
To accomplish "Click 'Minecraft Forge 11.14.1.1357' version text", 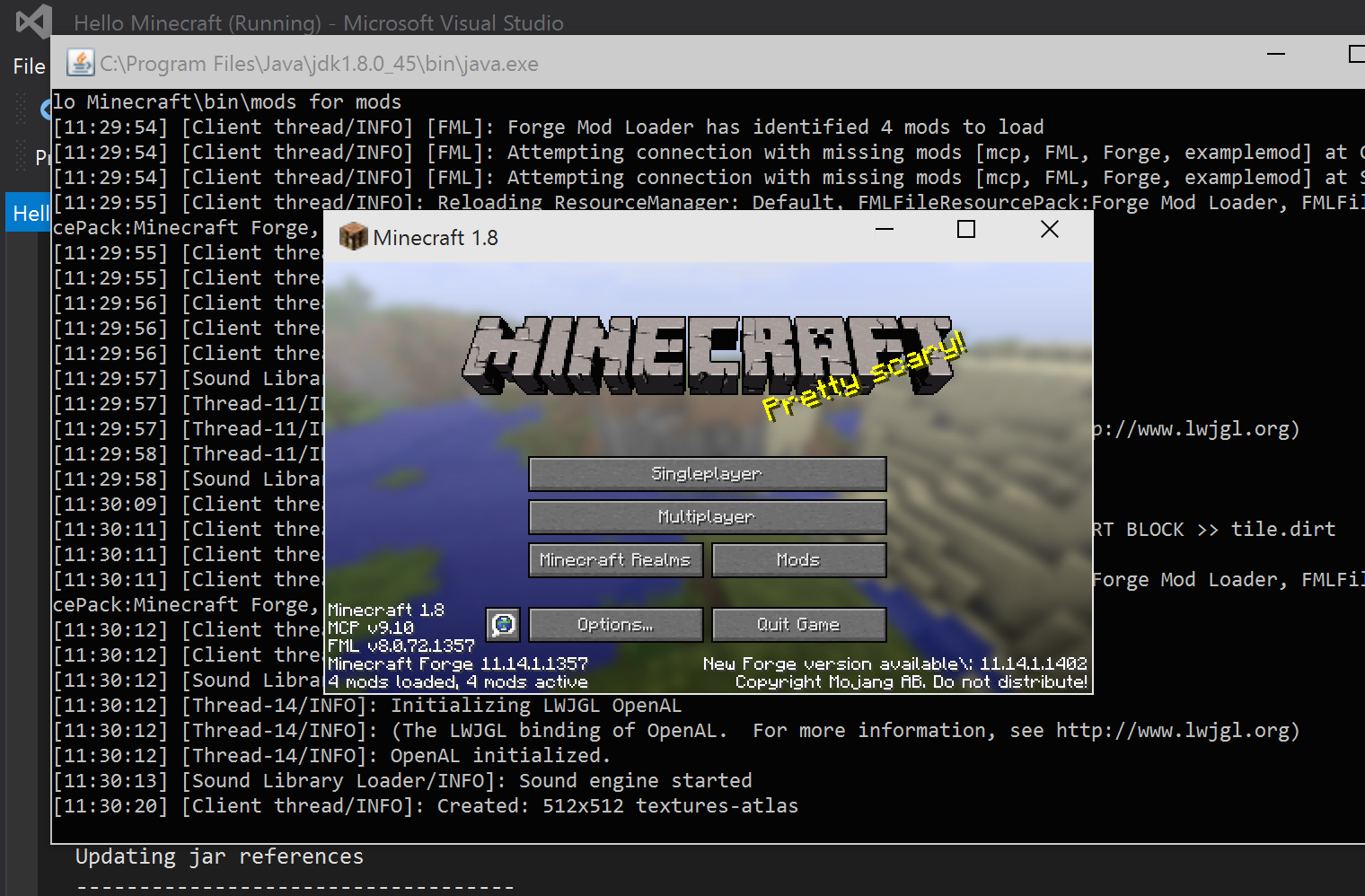I will (x=458, y=663).
